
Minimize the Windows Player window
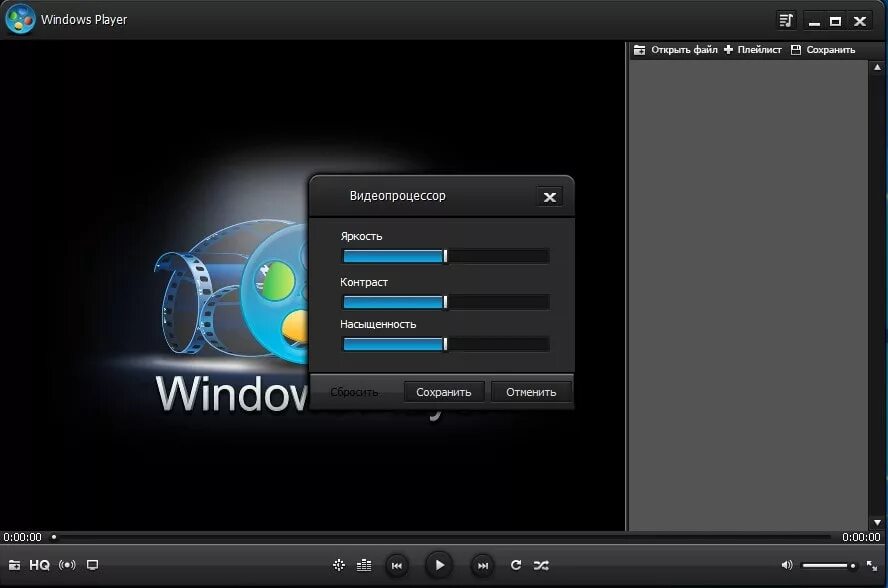[x=814, y=22]
